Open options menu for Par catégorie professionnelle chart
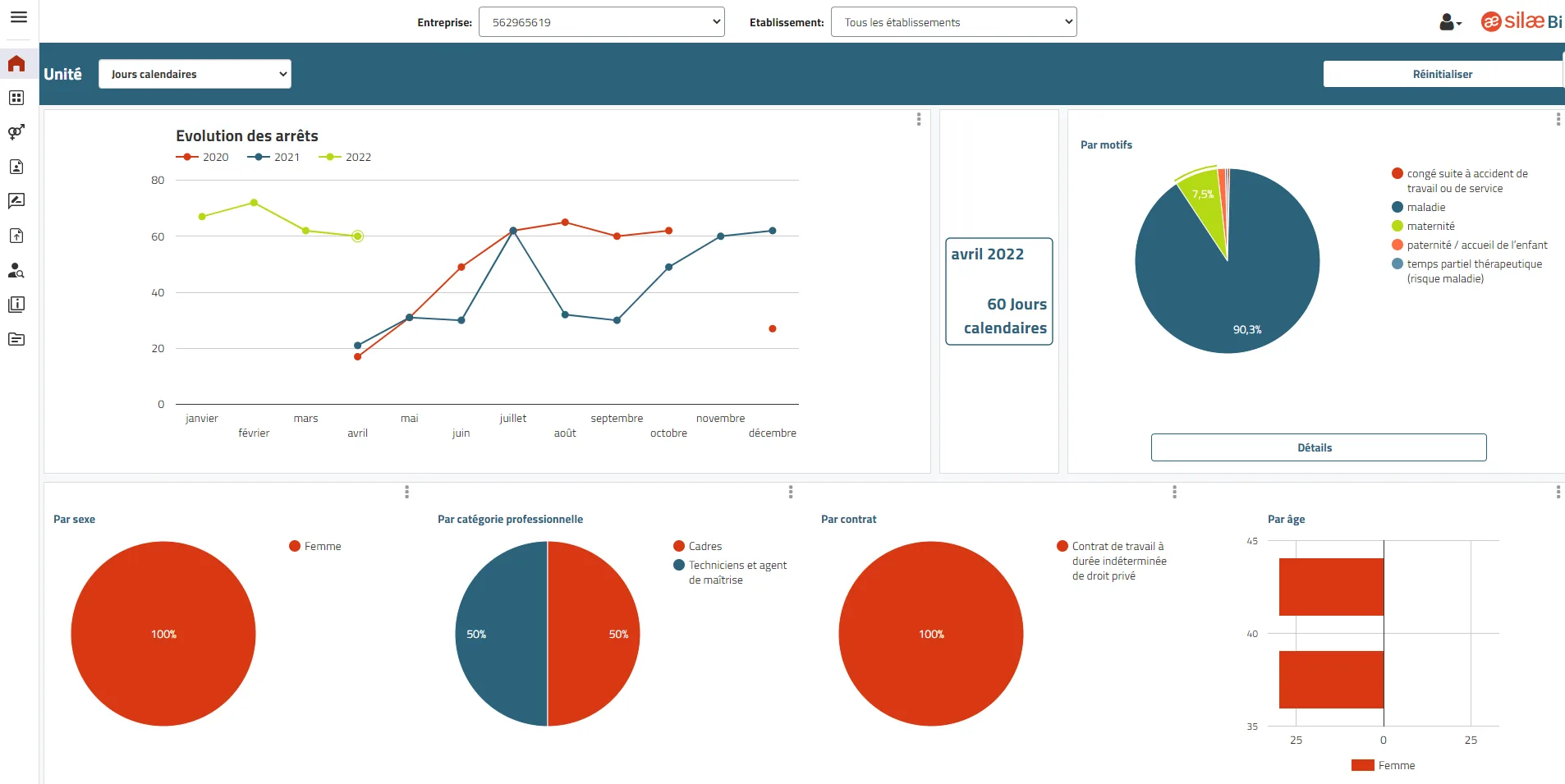Screen dimensions: 1565x784 tap(791, 492)
